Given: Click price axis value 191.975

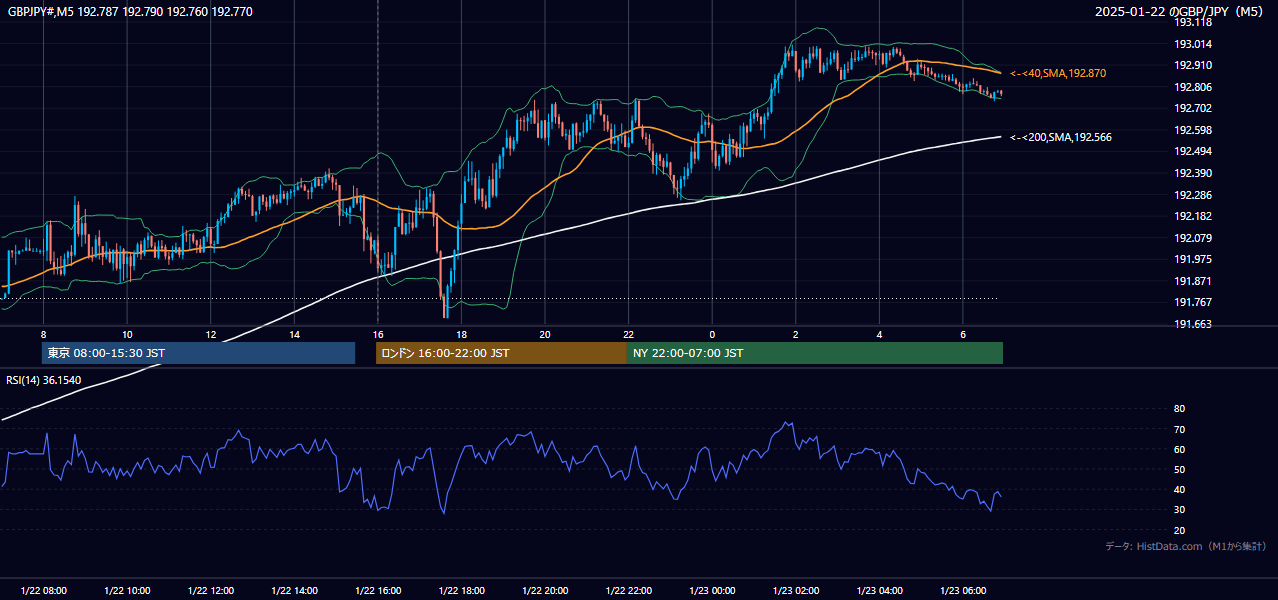Looking at the screenshot, I should [1193, 259].
